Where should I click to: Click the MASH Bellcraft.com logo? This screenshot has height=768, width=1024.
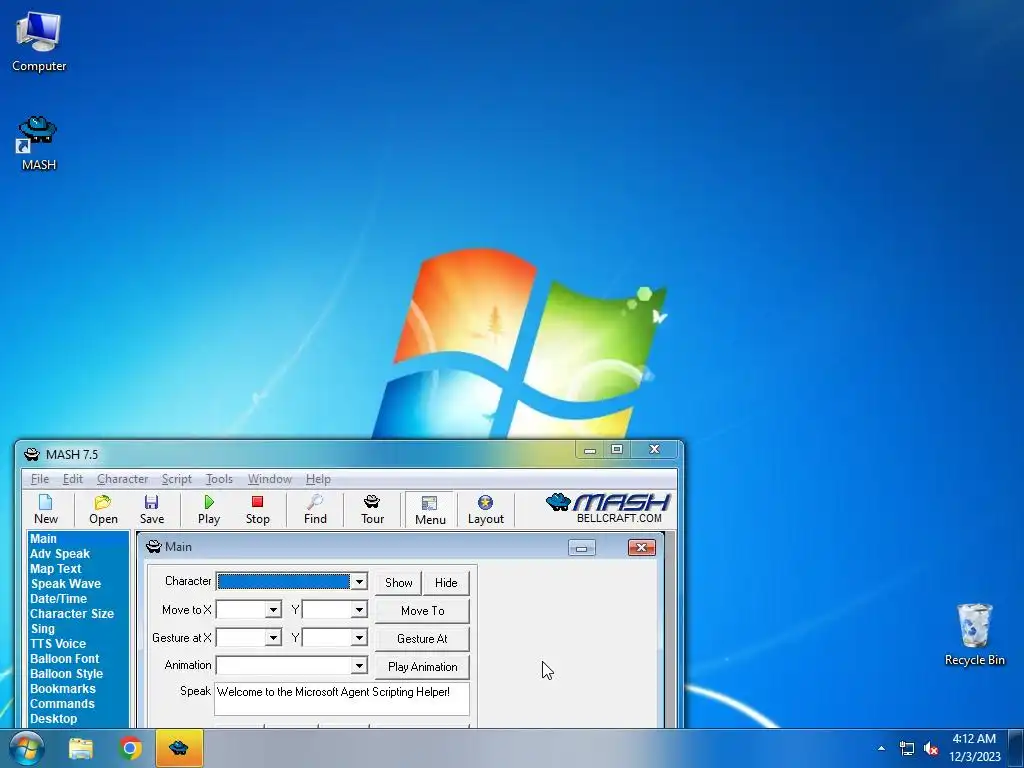608,509
